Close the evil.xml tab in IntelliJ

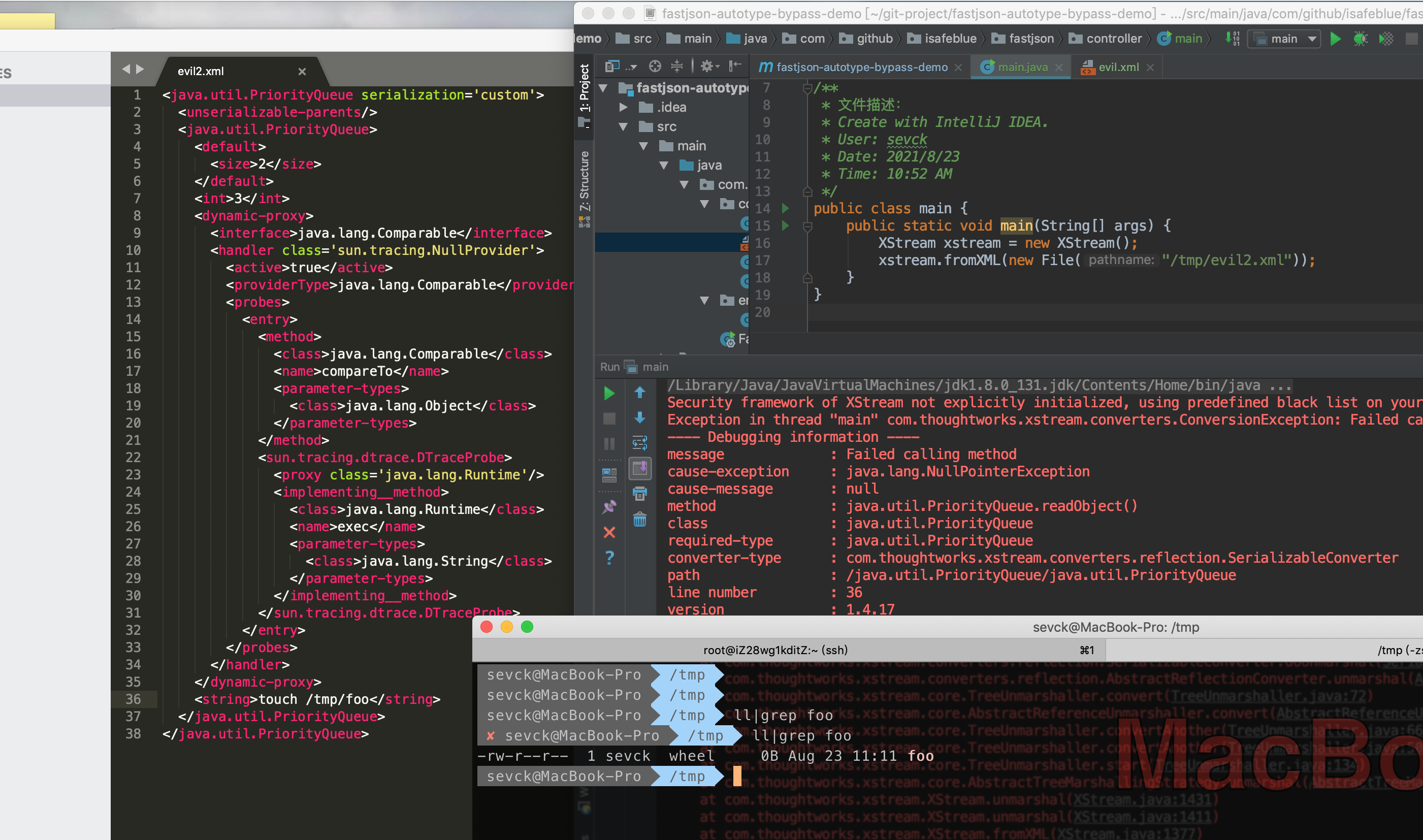tap(1150, 68)
